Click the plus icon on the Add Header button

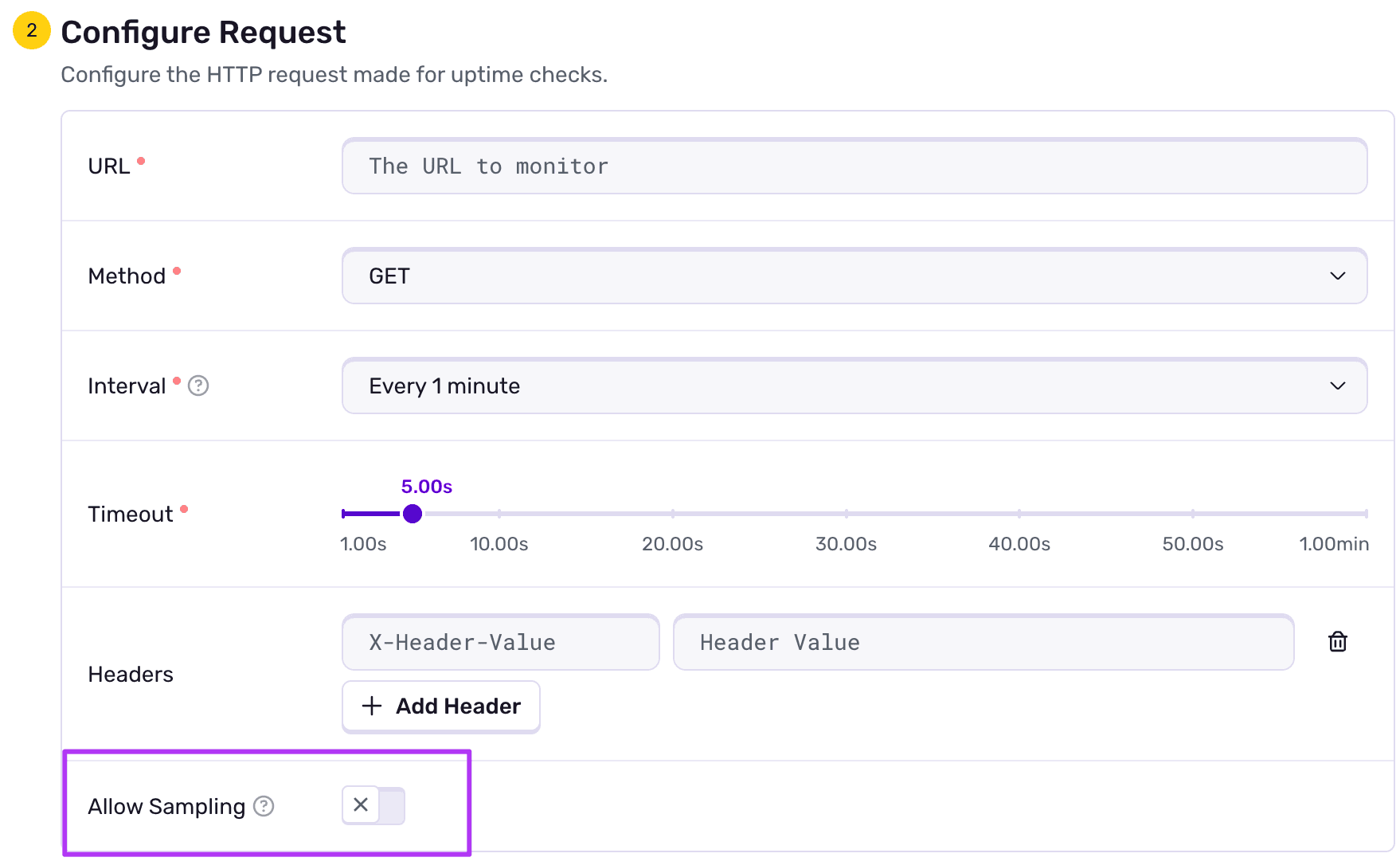371,706
